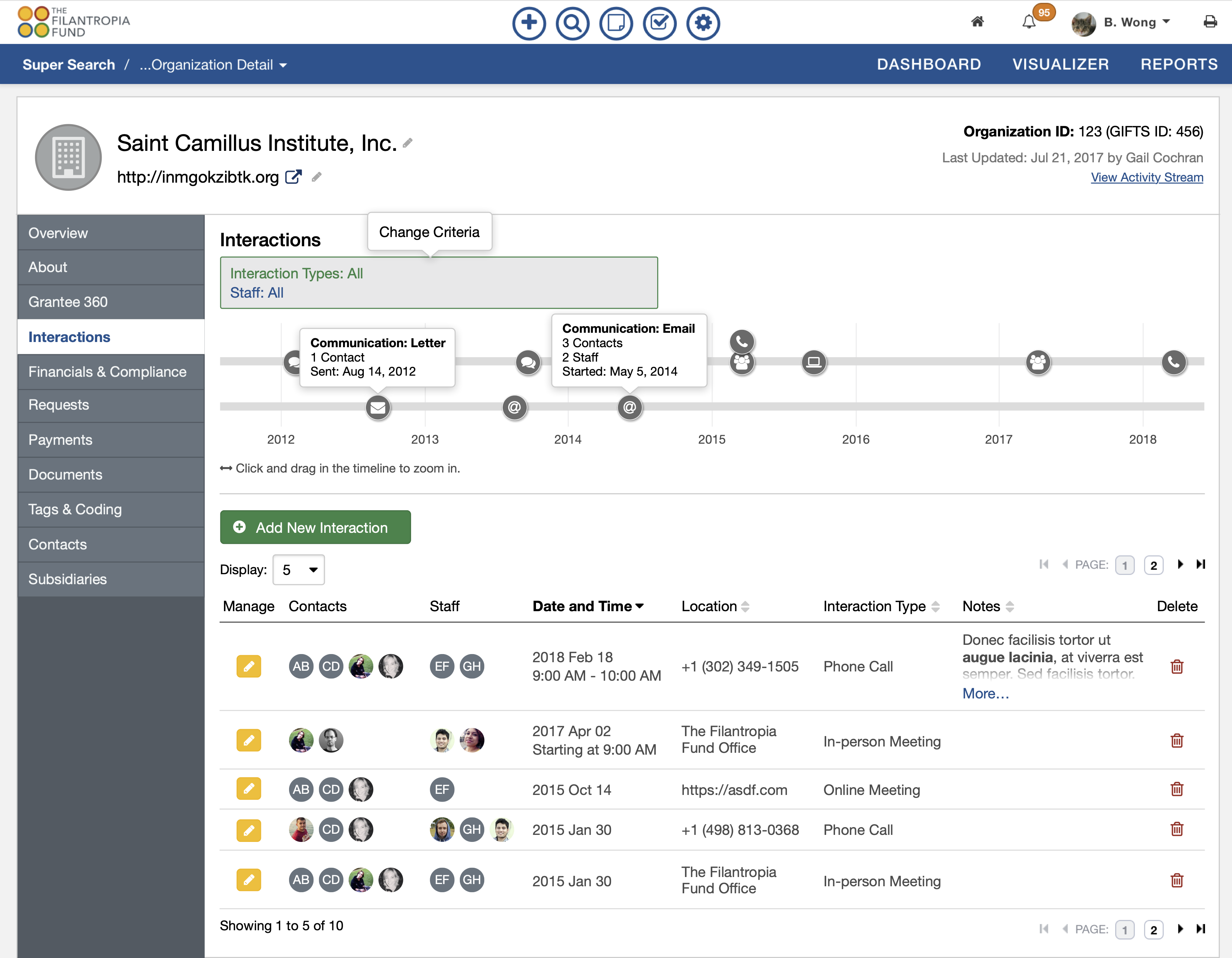Open the View Activity Stream link

point(1146,177)
